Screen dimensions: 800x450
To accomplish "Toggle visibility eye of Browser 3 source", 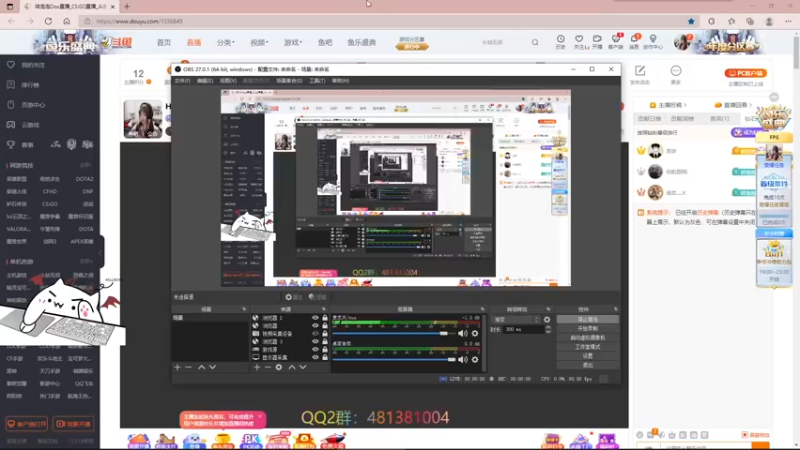I will point(315,341).
